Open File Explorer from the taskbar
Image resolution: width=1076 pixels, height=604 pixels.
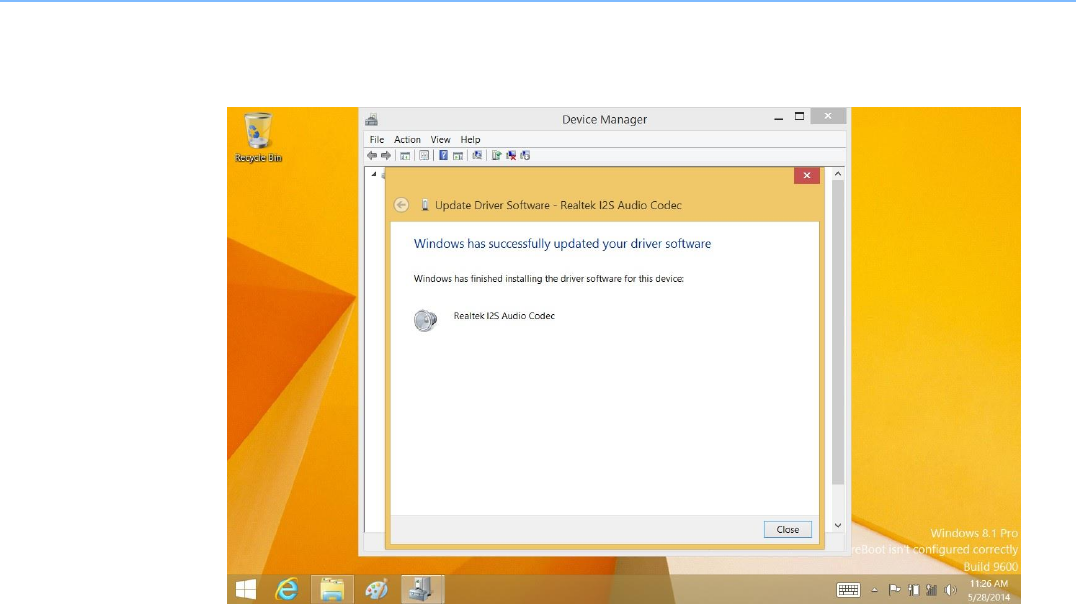332,590
